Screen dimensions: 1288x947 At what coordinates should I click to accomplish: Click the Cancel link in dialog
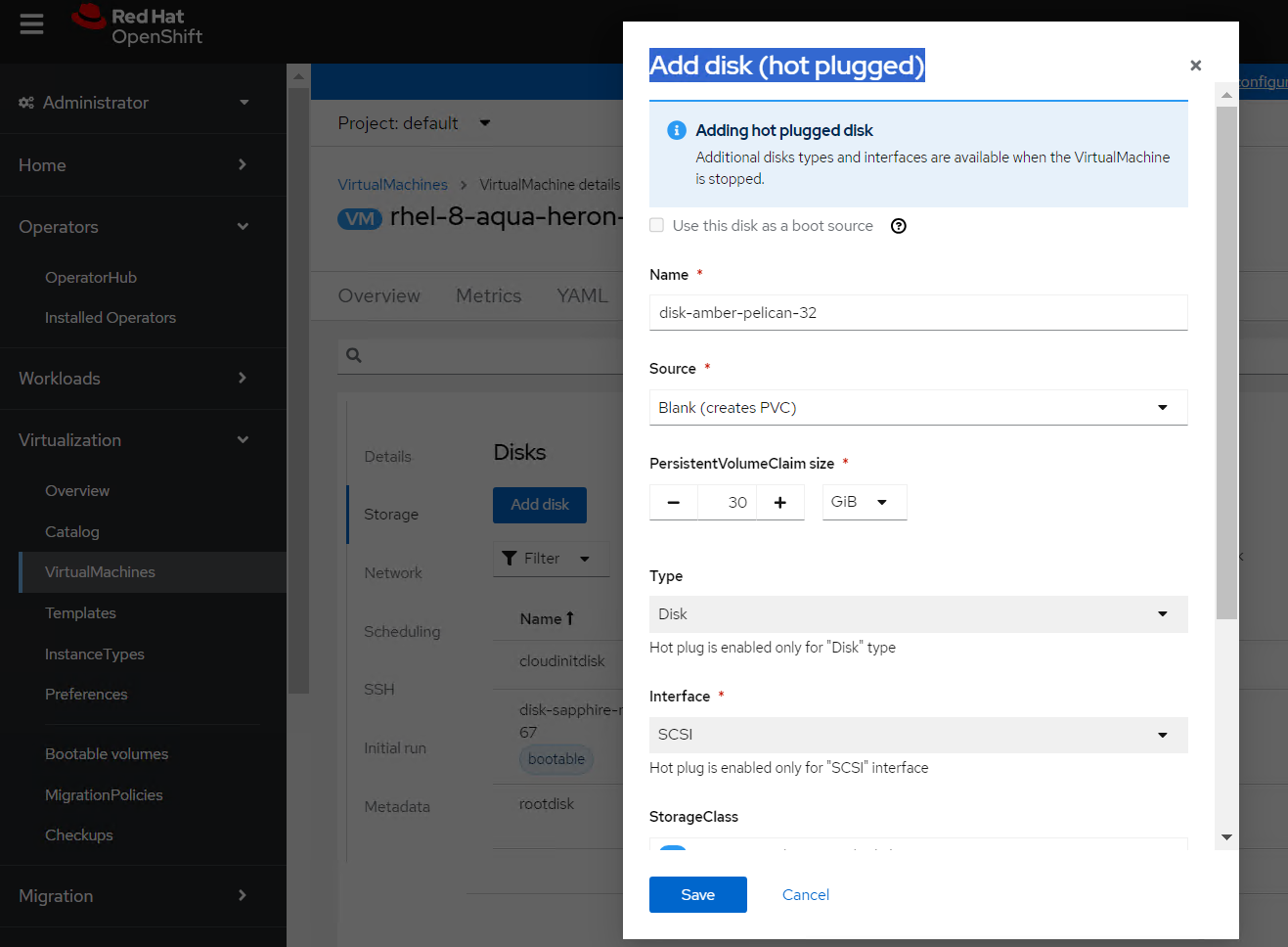[806, 895]
